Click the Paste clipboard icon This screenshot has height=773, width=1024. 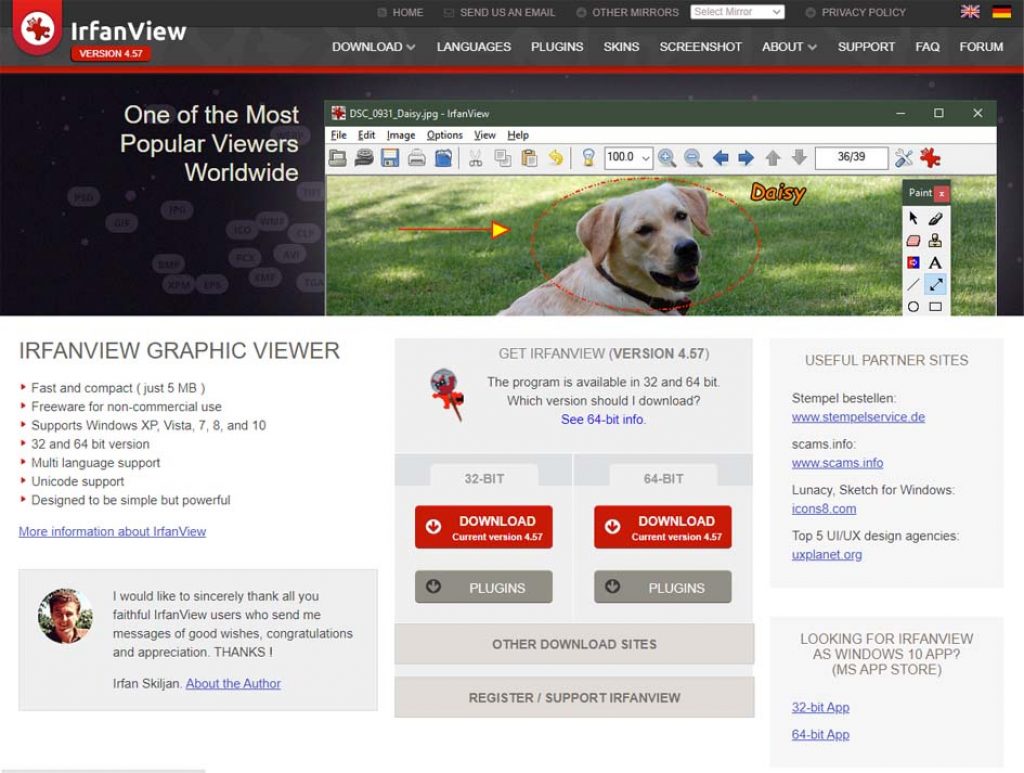(529, 158)
